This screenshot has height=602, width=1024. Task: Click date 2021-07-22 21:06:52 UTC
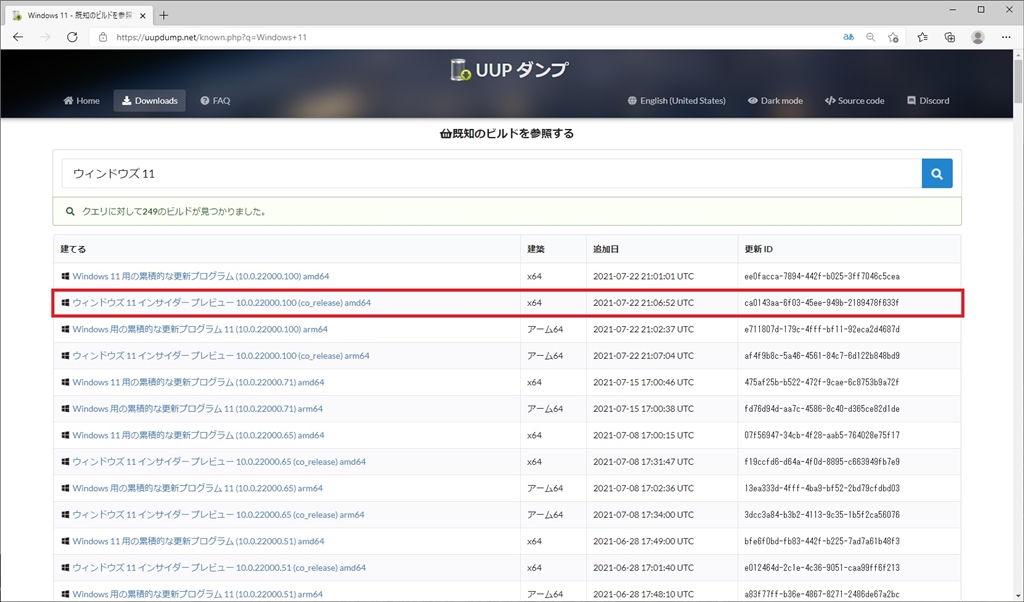643,303
